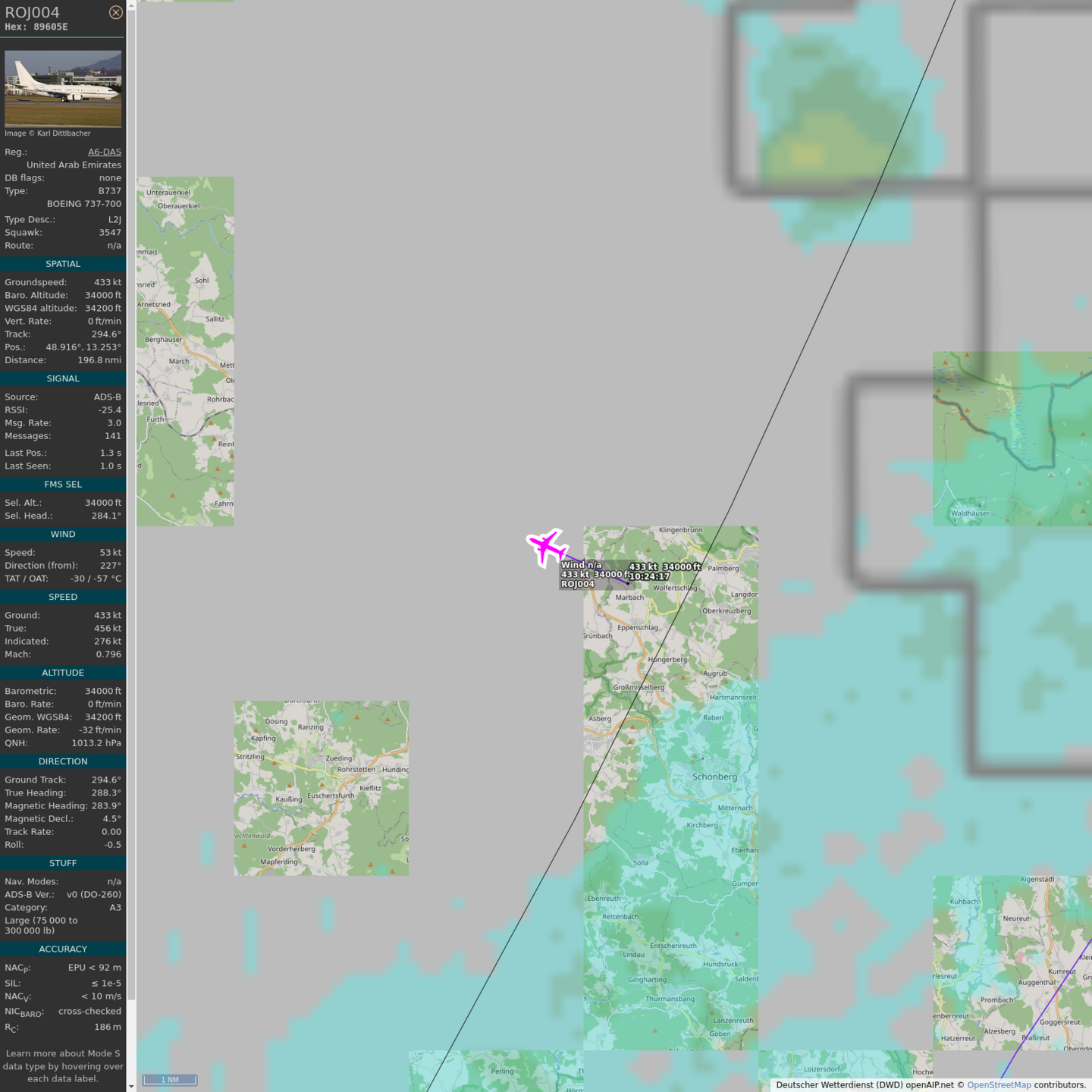
Task: Click the Squawk 3547 value
Action: coord(109,233)
